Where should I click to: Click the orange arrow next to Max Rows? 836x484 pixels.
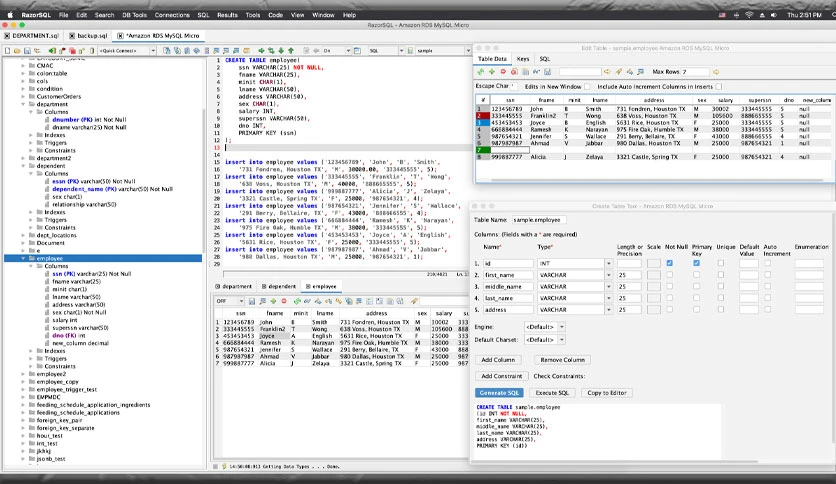716,71
